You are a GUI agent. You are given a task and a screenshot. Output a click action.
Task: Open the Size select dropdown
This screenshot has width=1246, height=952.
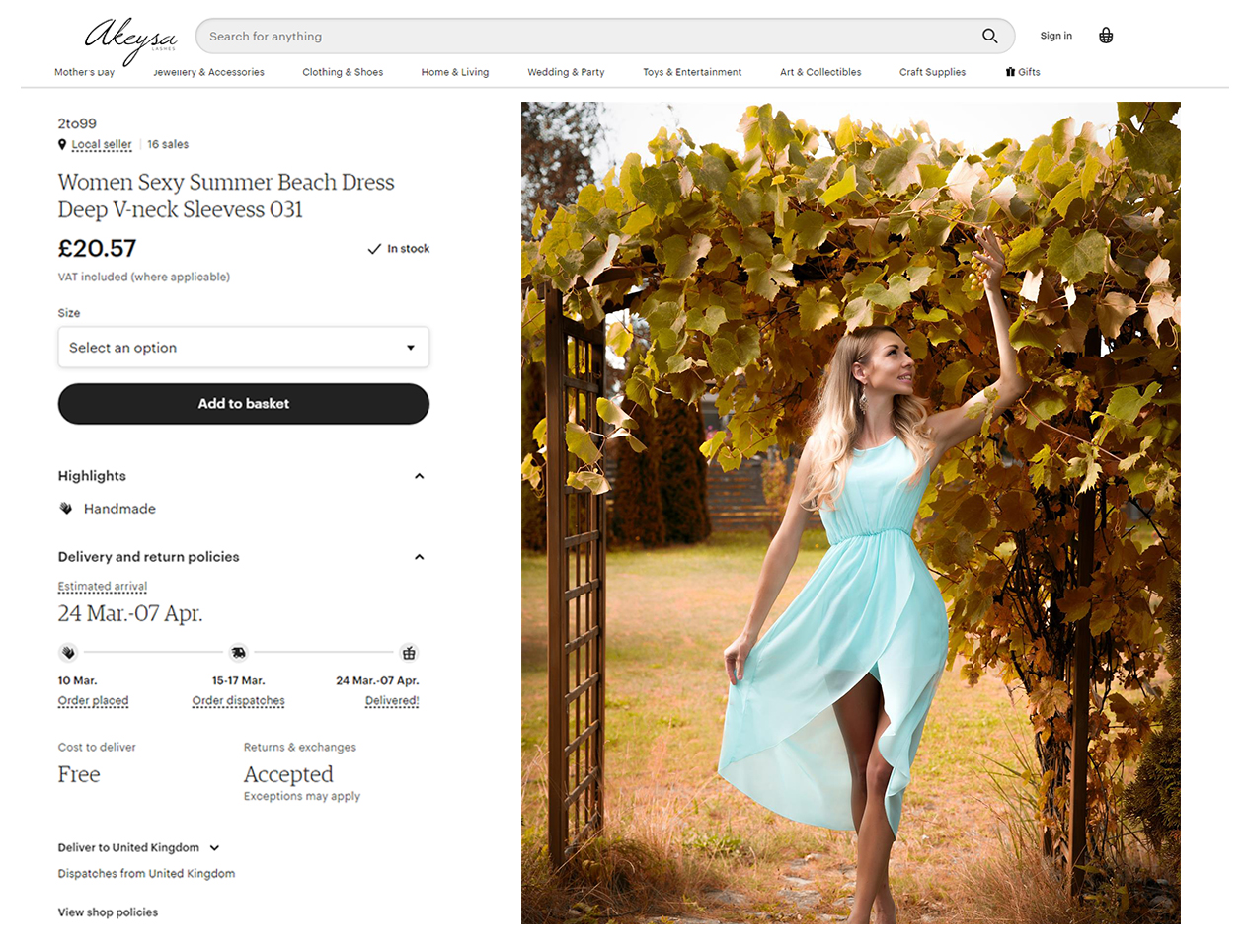(x=243, y=348)
